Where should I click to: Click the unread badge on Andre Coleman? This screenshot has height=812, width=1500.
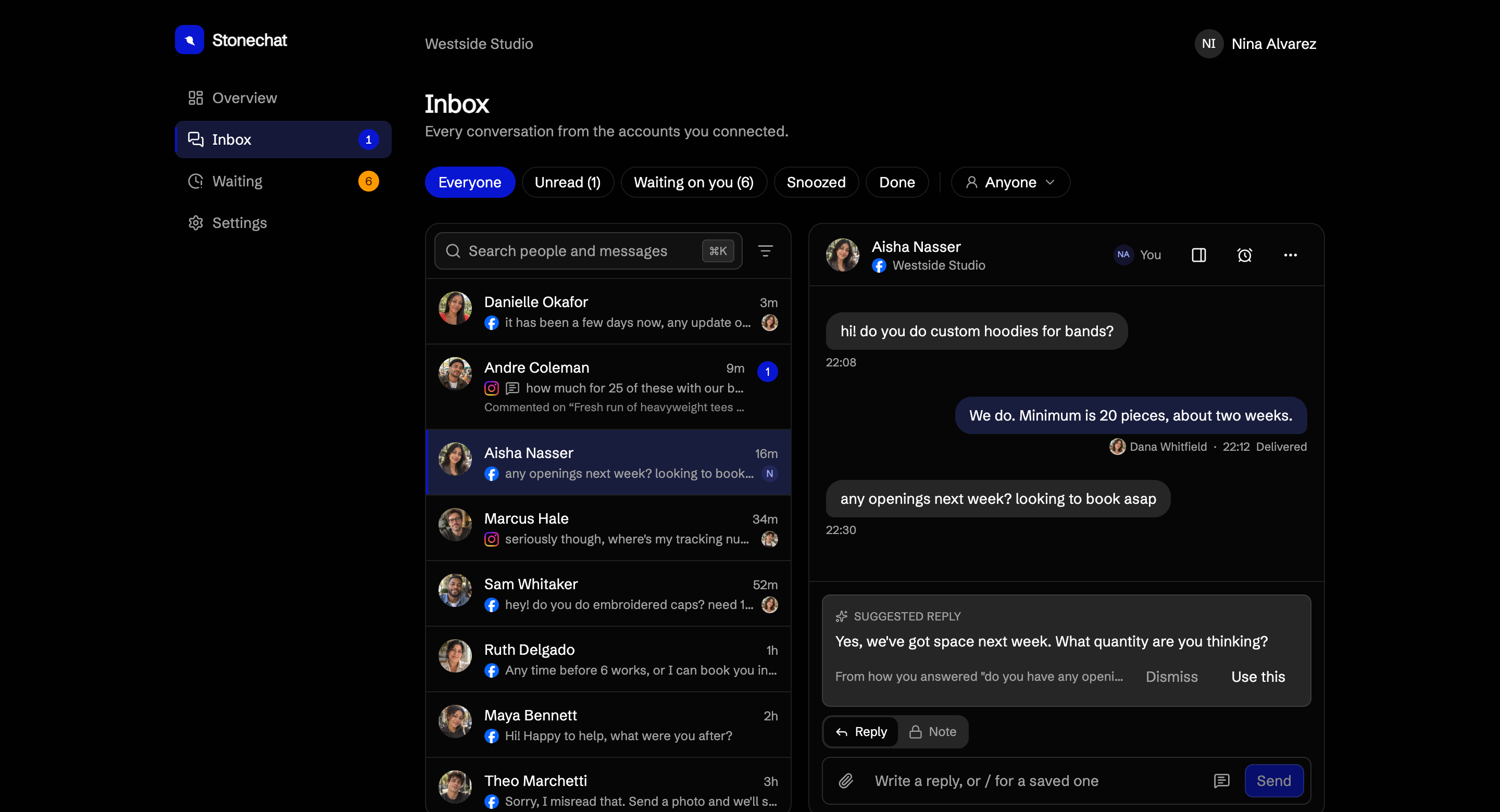click(x=768, y=371)
